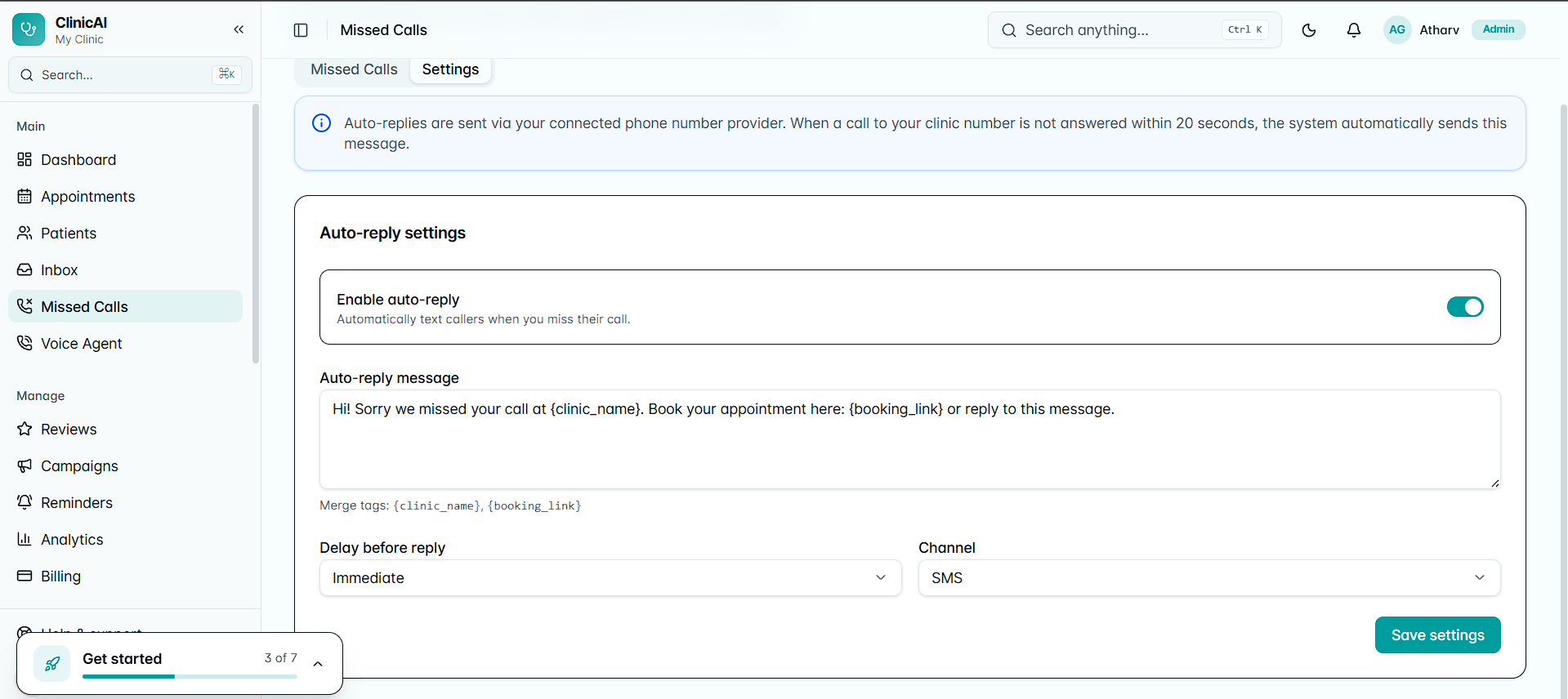Click the Reviews label in sidebar

[69, 430]
